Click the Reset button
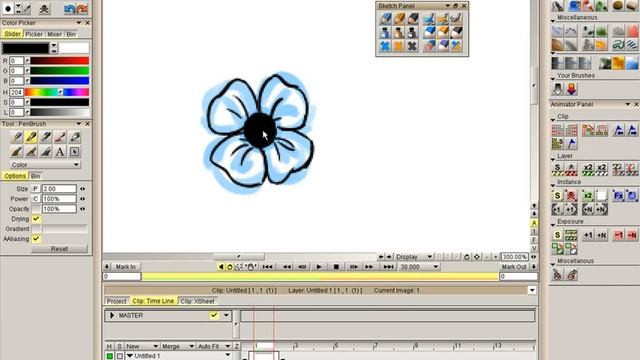Viewport: 640px width, 360px height. pyautogui.click(x=59, y=249)
